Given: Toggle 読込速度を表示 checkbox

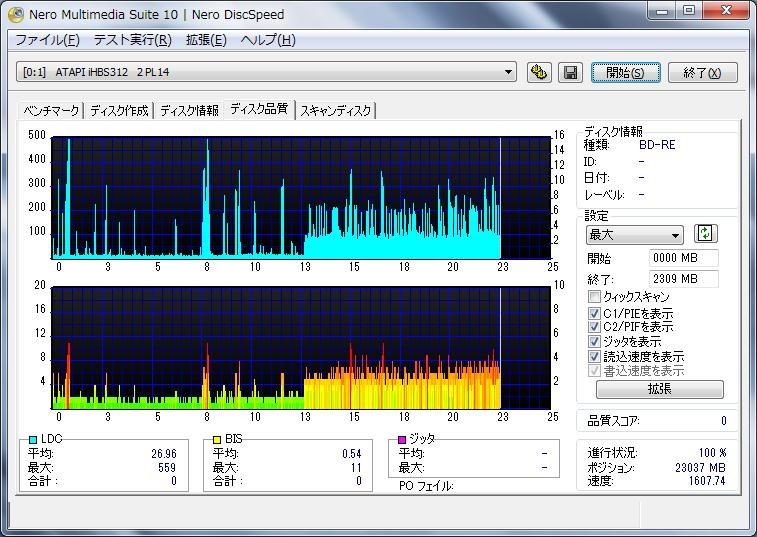Looking at the screenshot, I should [x=594, y=356].
